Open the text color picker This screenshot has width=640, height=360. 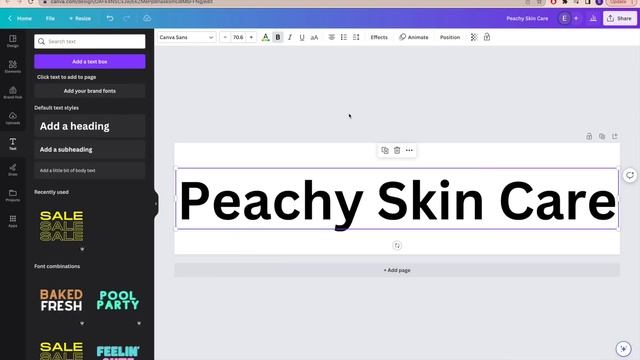(265, 37)
